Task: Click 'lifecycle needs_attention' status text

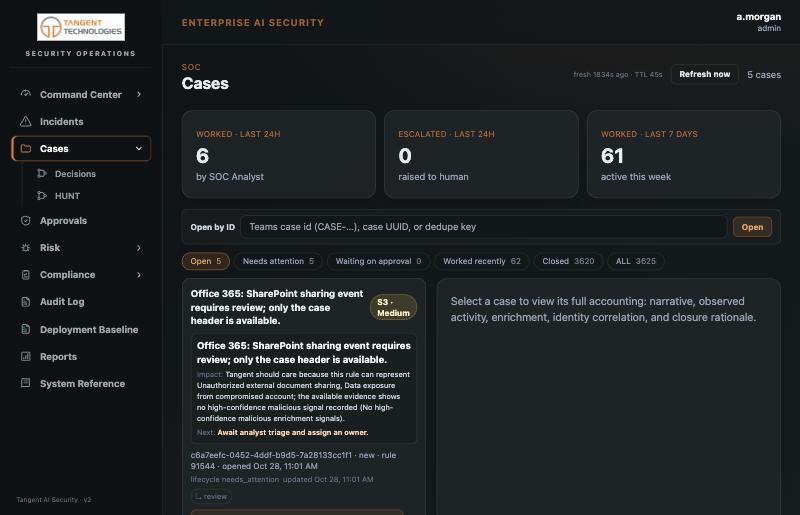Action: tap(235, 479)
